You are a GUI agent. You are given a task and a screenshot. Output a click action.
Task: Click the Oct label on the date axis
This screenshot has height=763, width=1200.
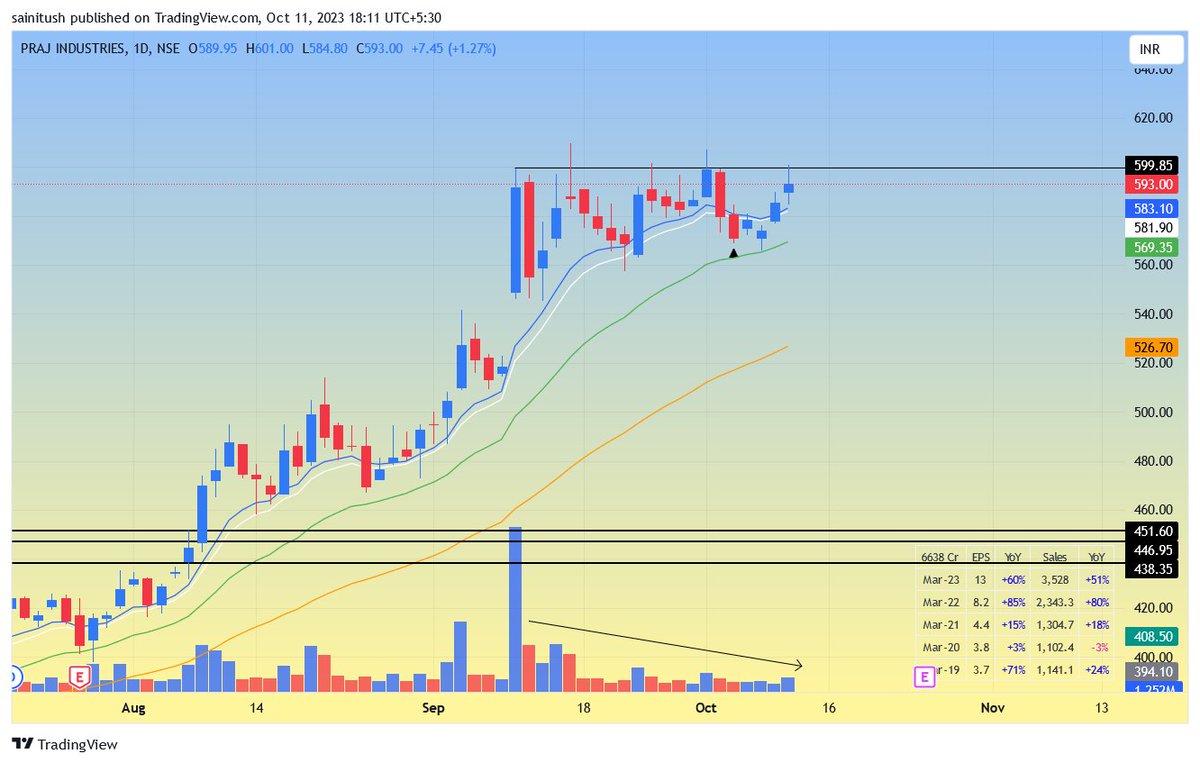[706, 708]
